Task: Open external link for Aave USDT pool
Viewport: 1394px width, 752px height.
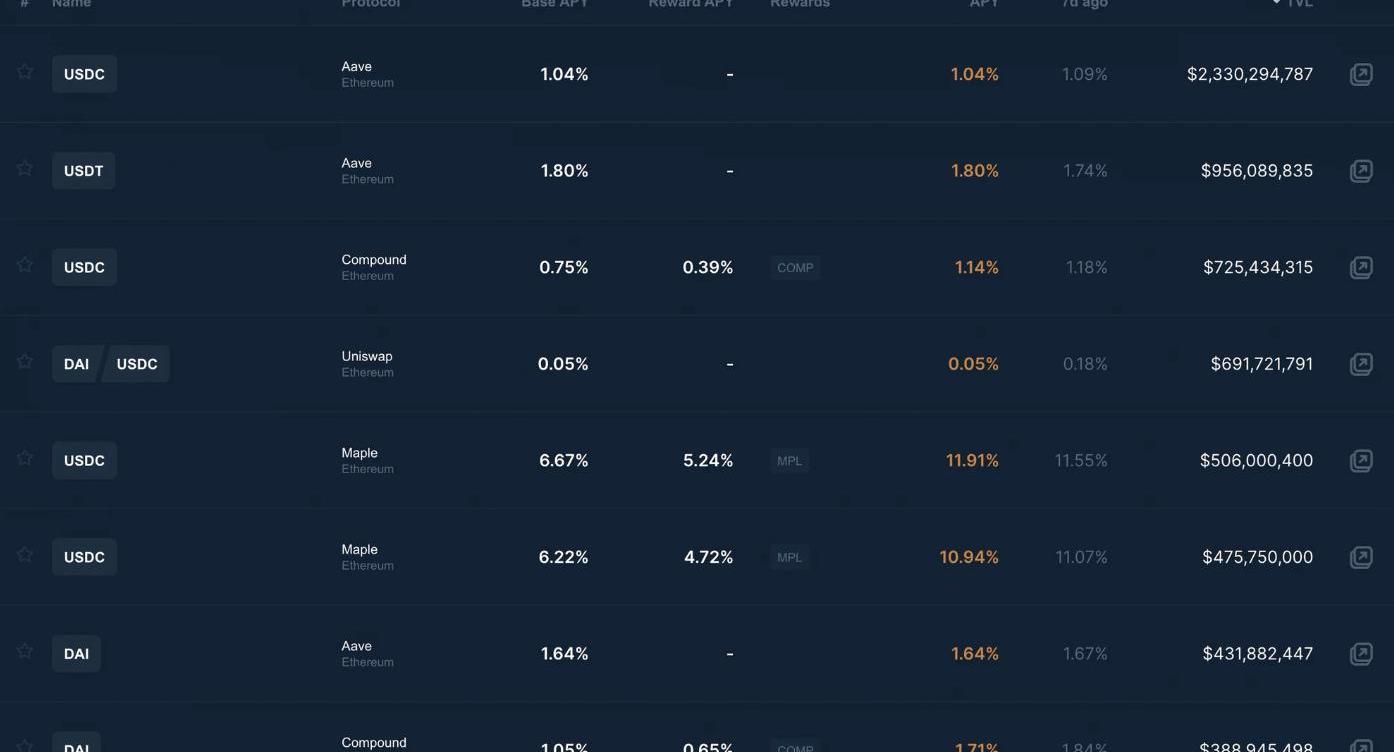Action: click(x=1361, y=171)
